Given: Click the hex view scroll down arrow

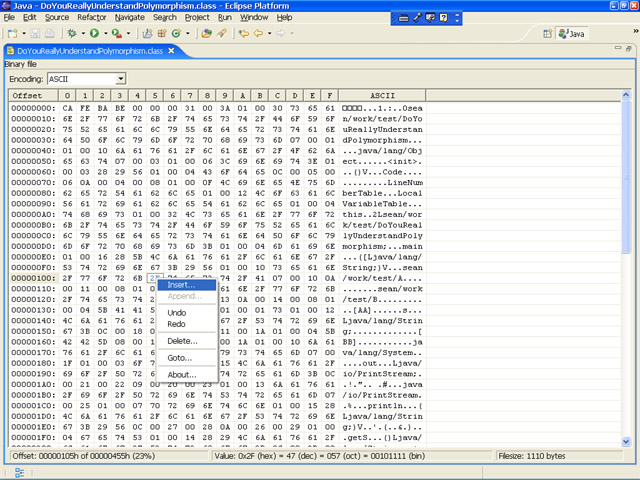Looking at the screenshot, I should [626, 441].
